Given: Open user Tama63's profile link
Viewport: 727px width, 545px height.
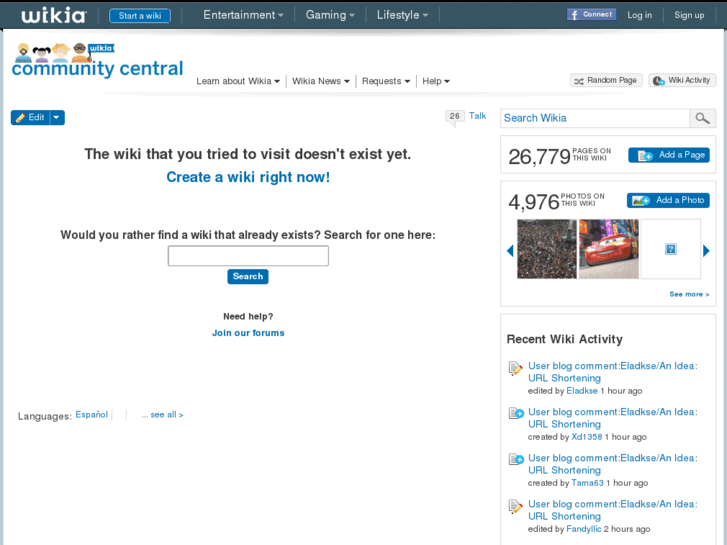Looking at the screenshot, I should click(587, 483).
